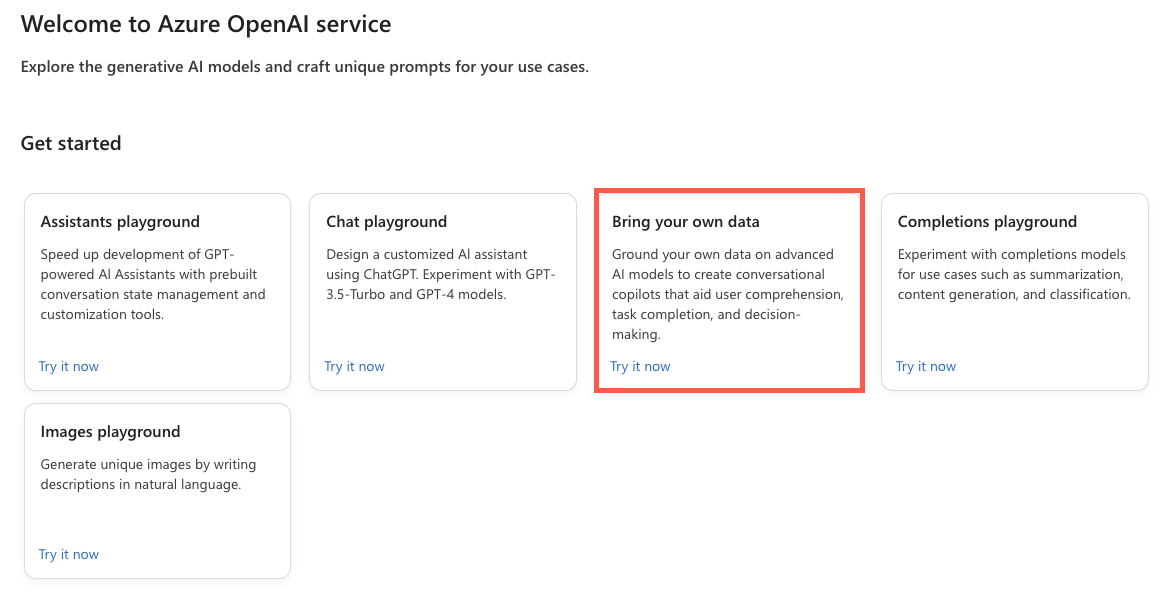1164x595 pixels.
Task: Click the Completions playground title
Action: 987,221
